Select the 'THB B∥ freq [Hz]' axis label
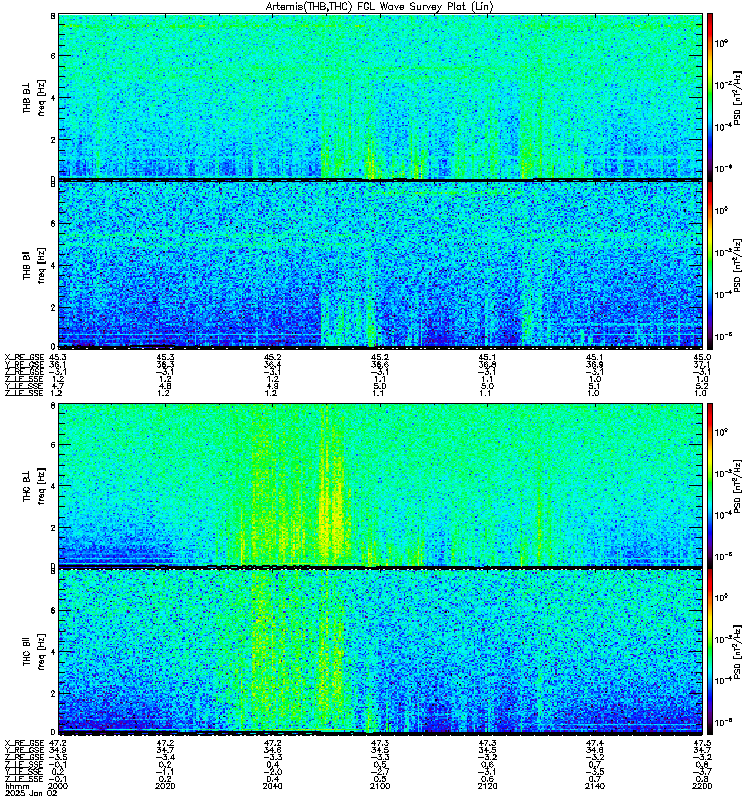This screenshot has height=800, width=750. click(x=34, y=265)
